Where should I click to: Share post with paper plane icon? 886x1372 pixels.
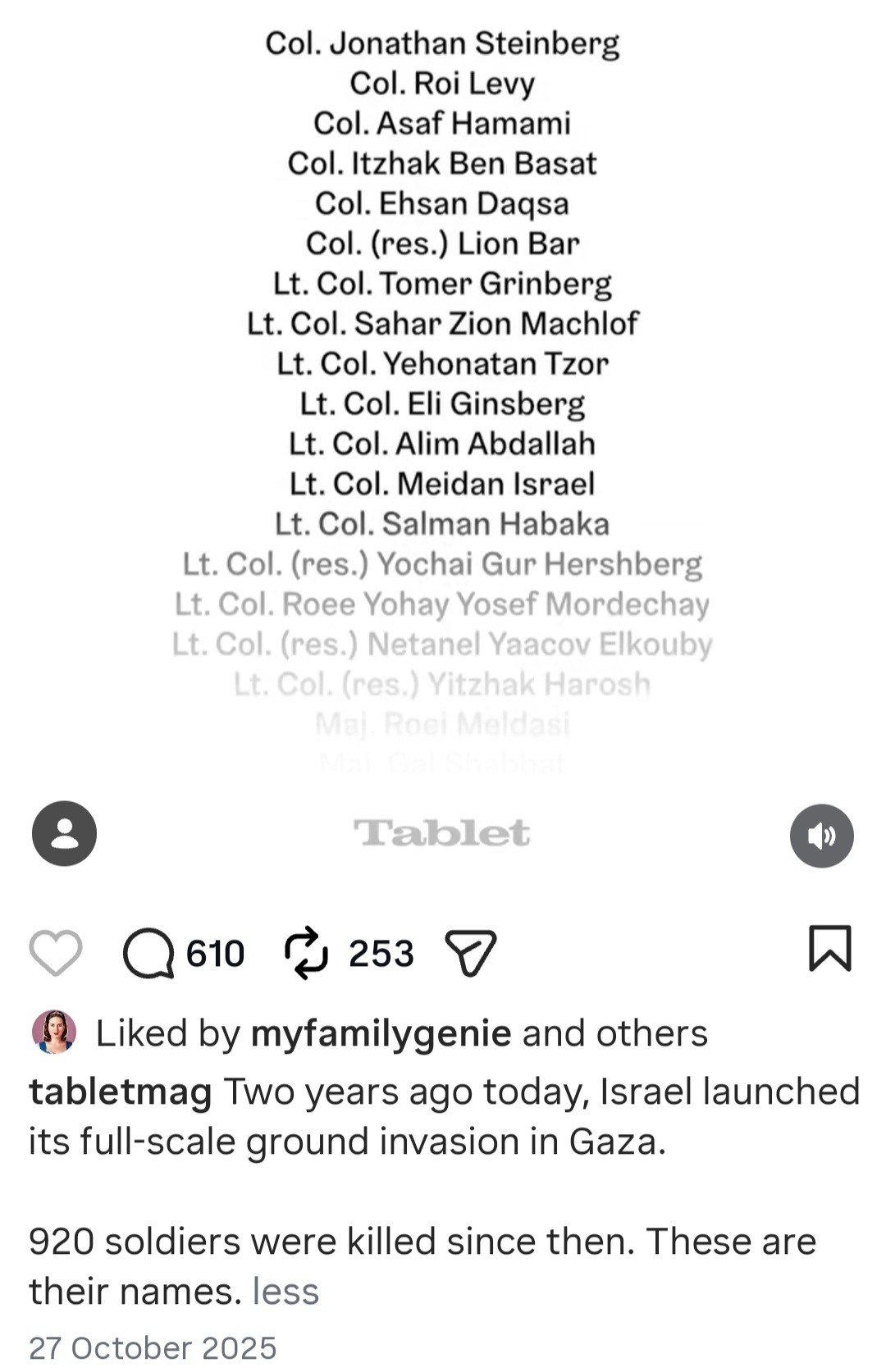click(471, 953)
